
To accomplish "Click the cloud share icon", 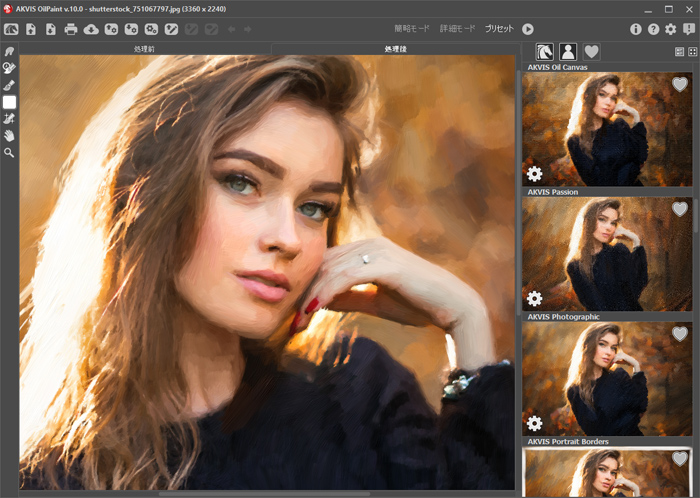I will [x=91, y=29].
